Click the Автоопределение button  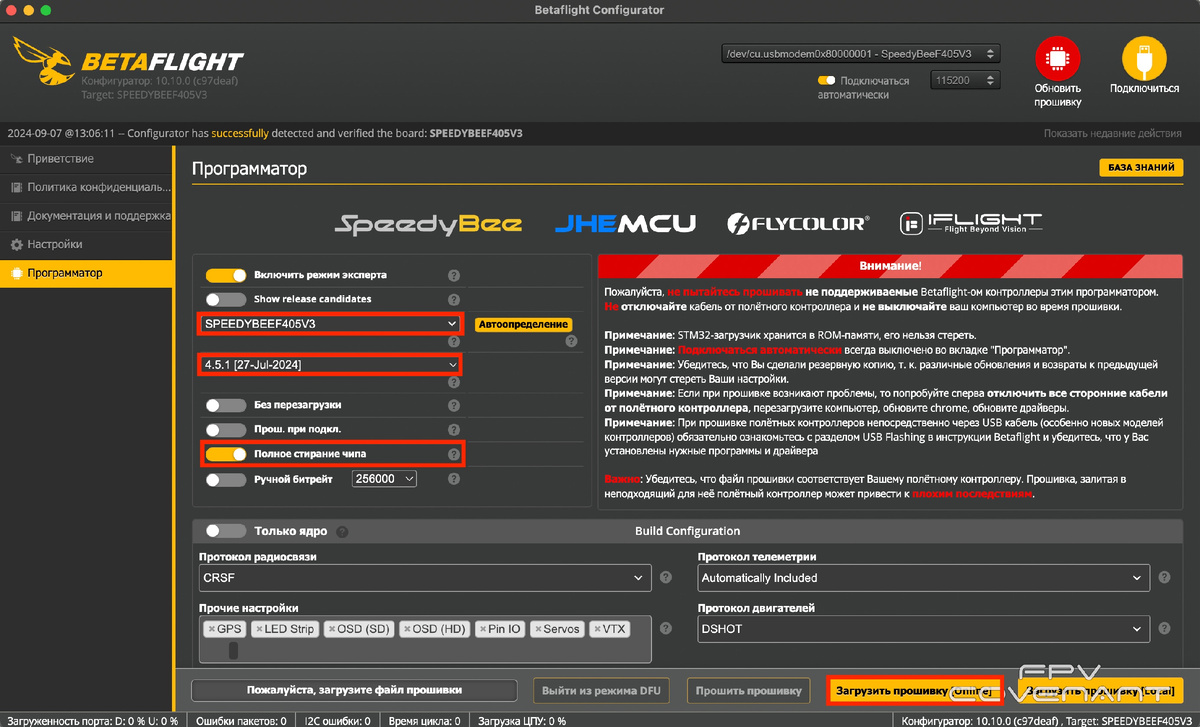click(x=523, y=324)
